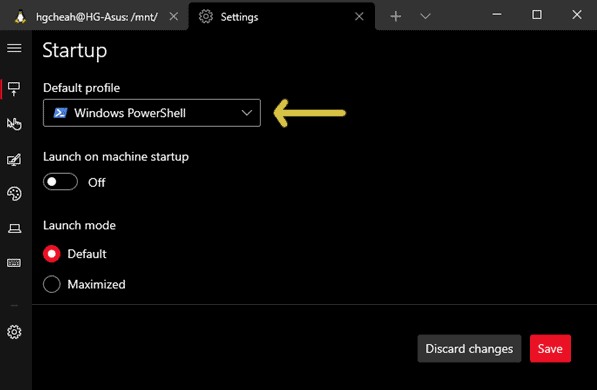597x390 pixels.
Task: Close the Windows Terminal window
Action: click(x=577, y=15)
